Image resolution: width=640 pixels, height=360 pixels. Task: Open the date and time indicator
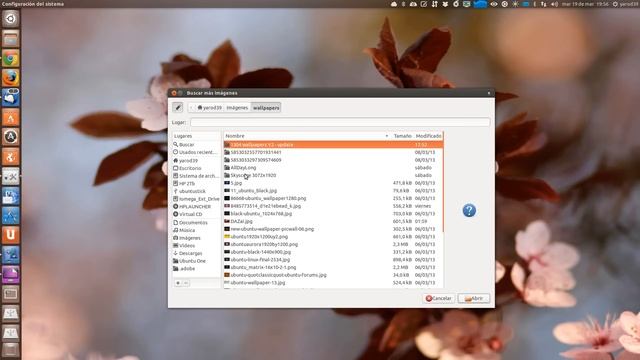(585, 4)
